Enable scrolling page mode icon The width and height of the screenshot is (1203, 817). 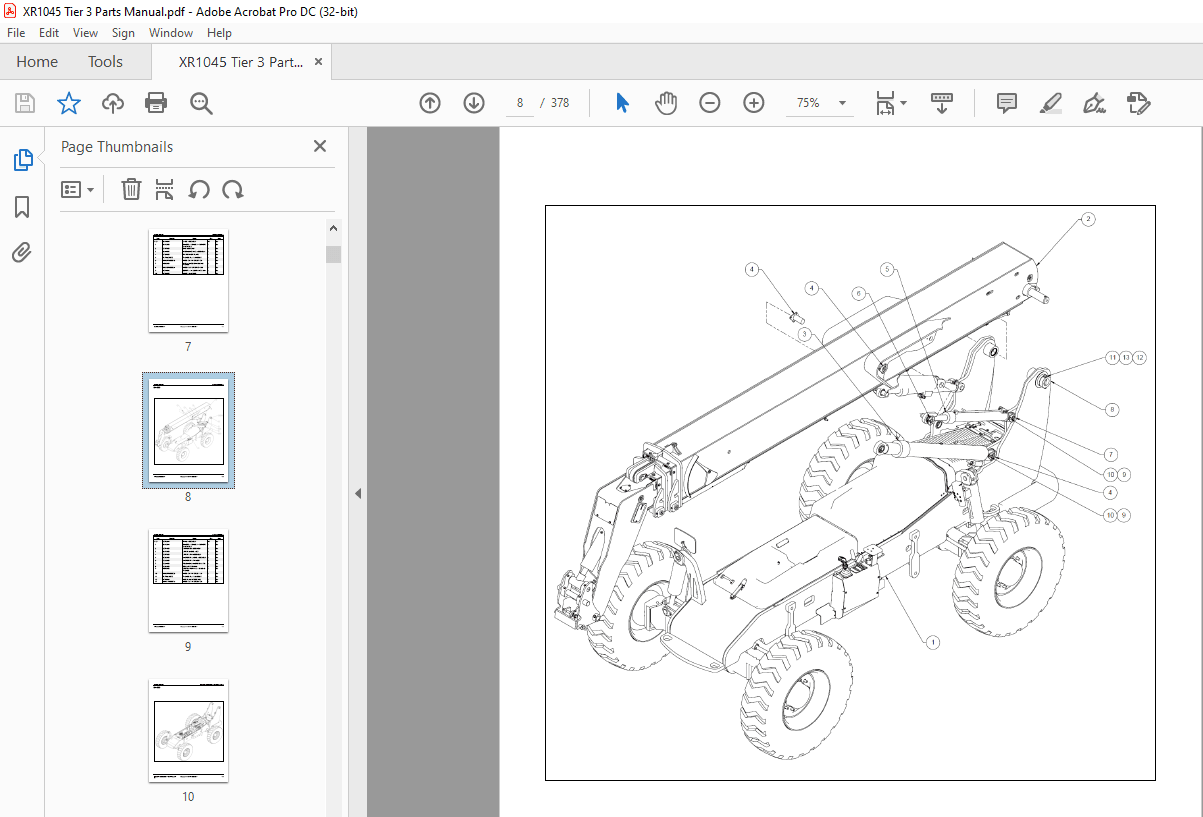pyautogui.click(x=941, y=103)
